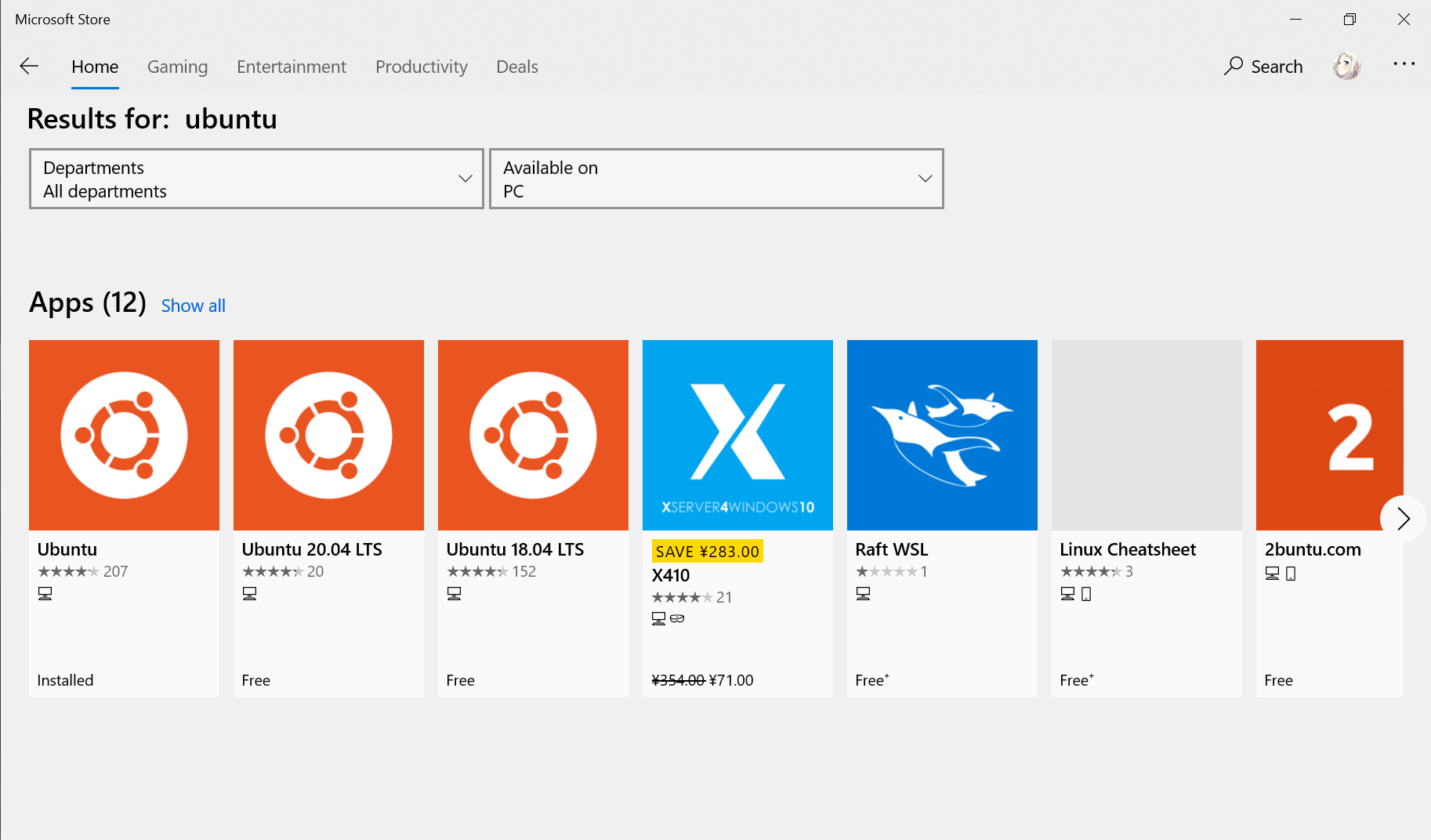Open the Linux Cheatsheet blank tile
The width and height of the screenshot is (1431, 840).
tap(1147, 435)
